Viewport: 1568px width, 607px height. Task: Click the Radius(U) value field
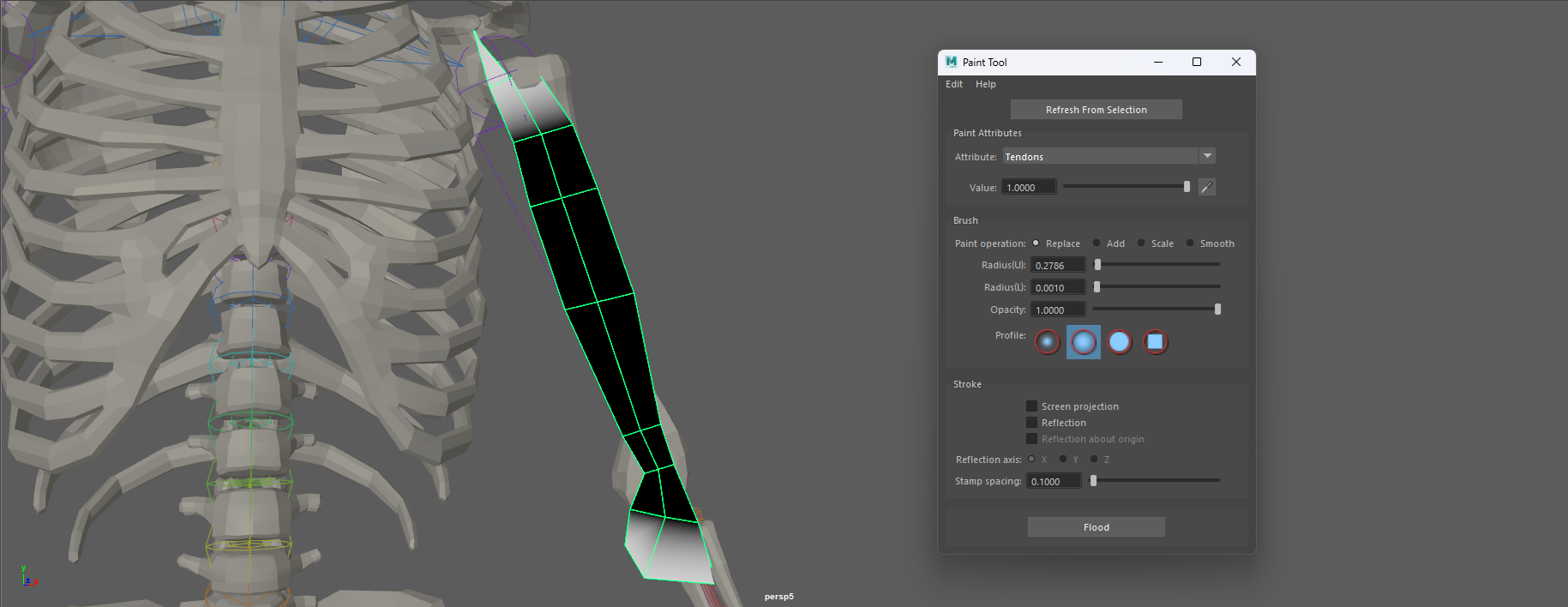[1057, 266]
